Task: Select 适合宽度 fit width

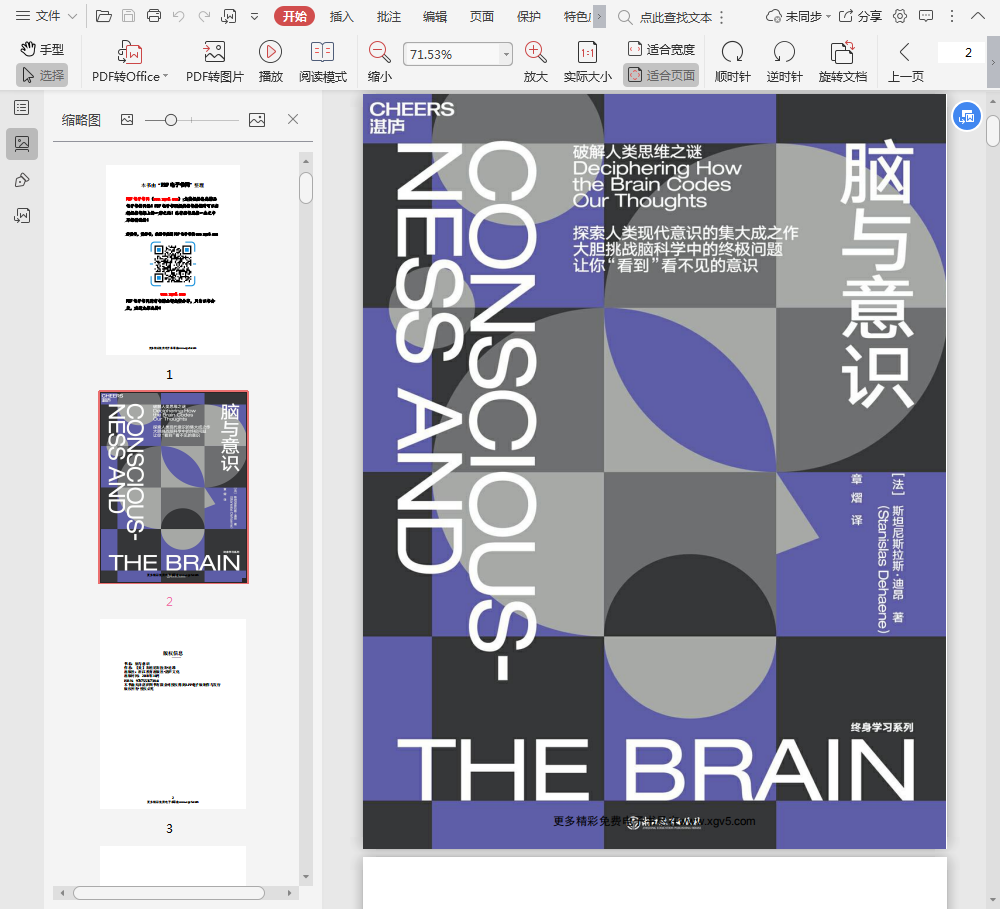Action: click(x=661, y=49)
